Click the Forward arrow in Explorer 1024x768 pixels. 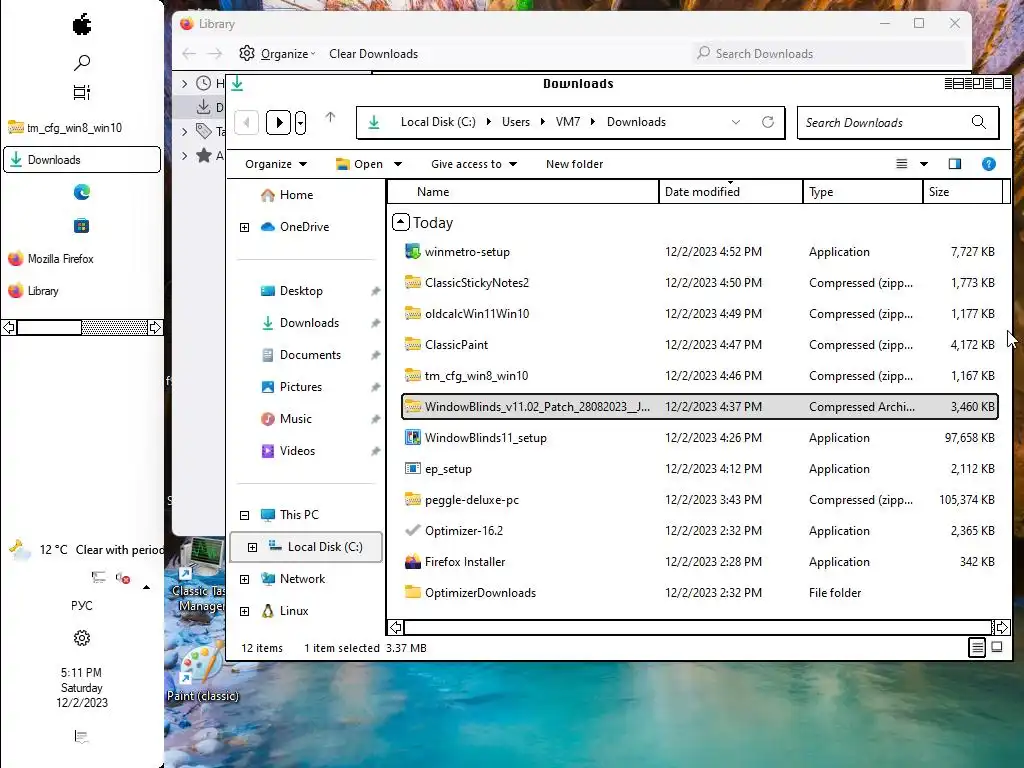point(278,122)
